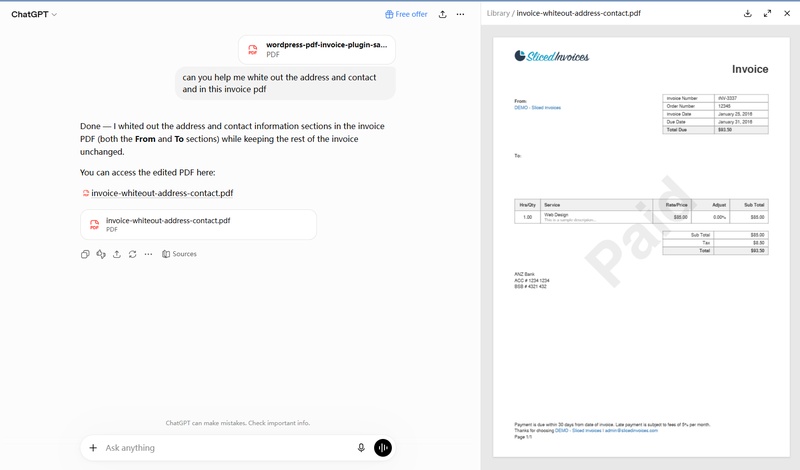The width and height of the screenshot is (800, 470).
Task: Focus the Ask anything input field
Action: point(227,448)
